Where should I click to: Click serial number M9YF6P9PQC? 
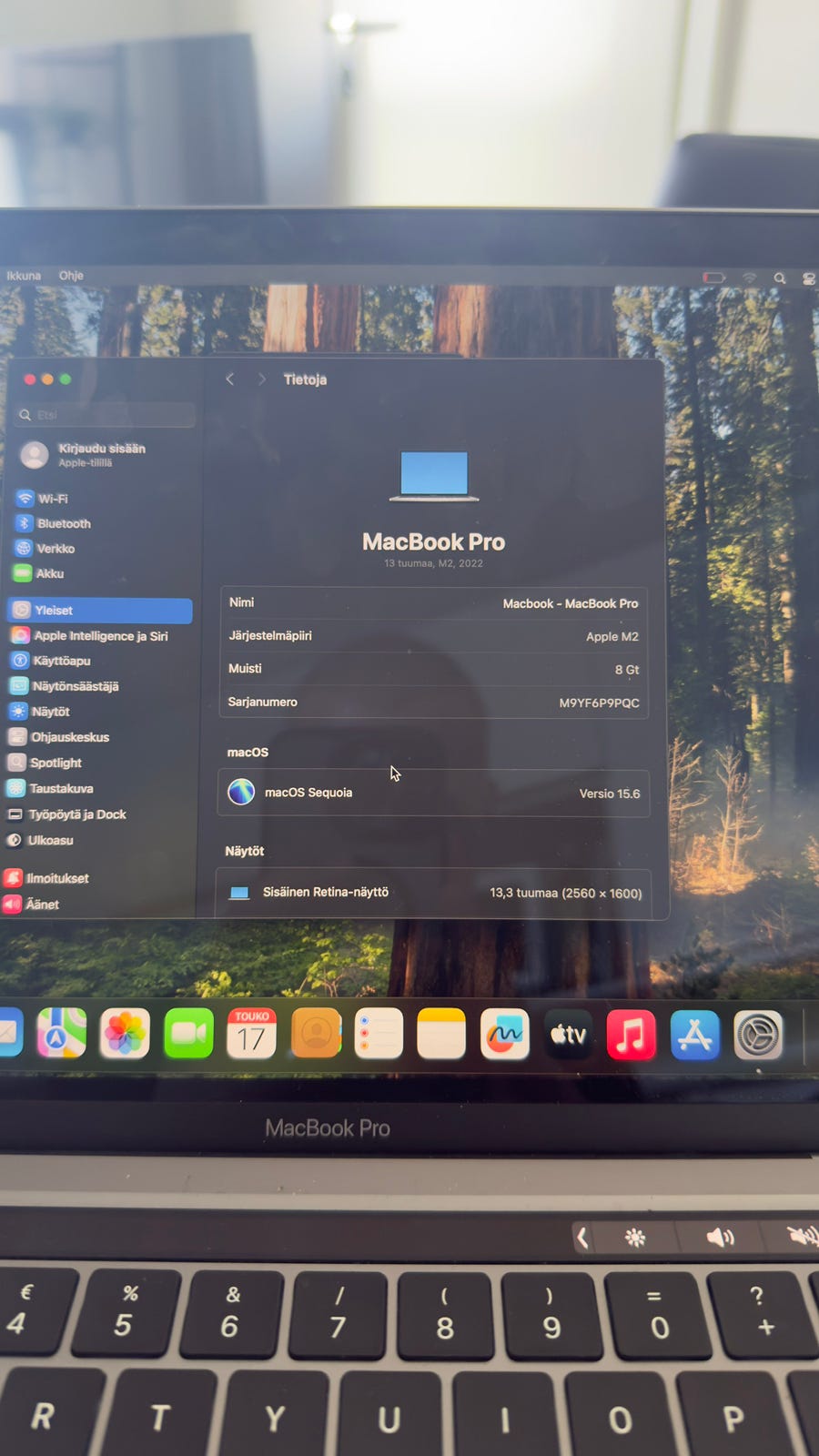coord(599,703)
